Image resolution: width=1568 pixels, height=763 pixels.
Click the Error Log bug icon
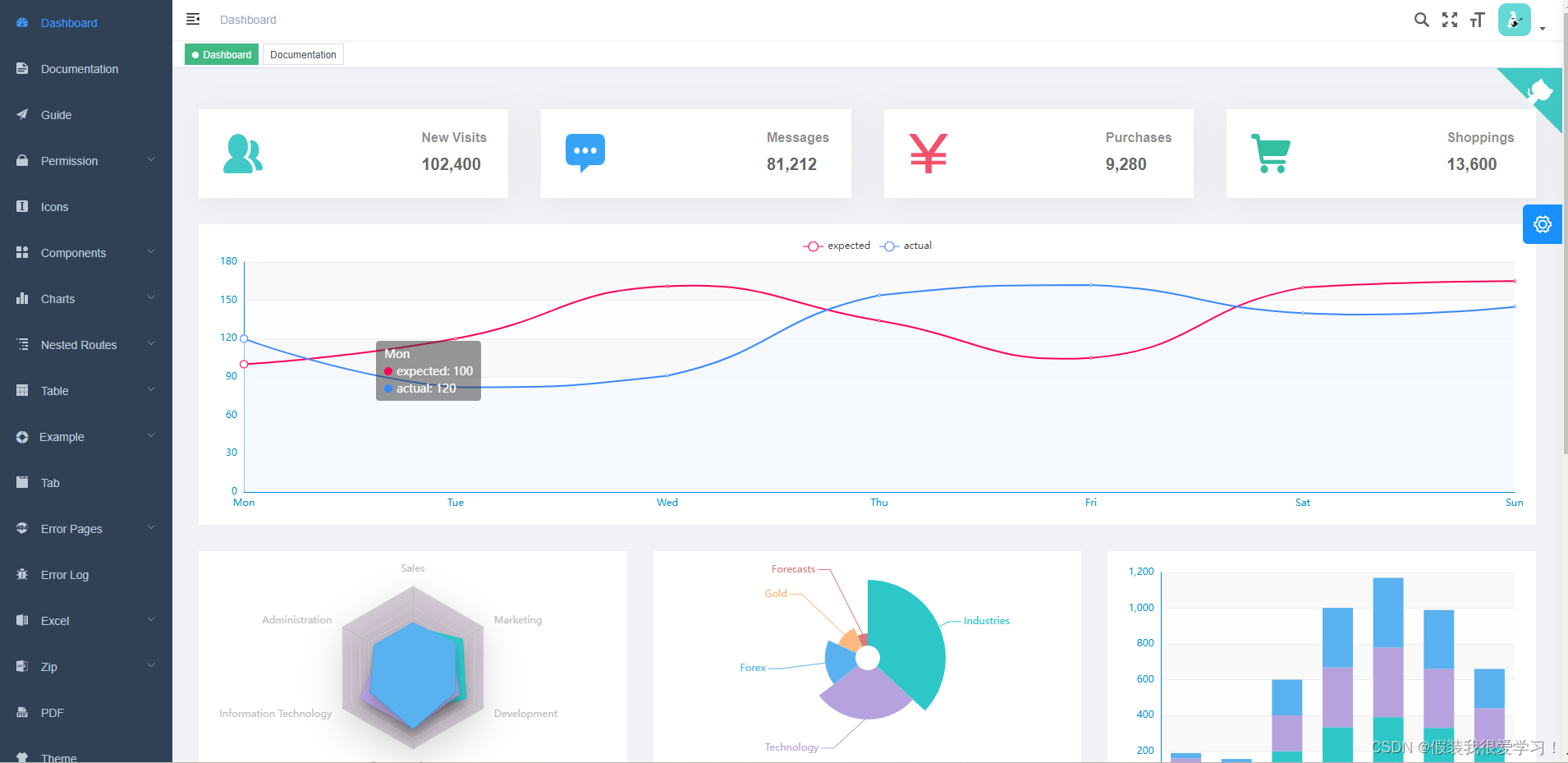pyautogui.click(x=22, y=575)
